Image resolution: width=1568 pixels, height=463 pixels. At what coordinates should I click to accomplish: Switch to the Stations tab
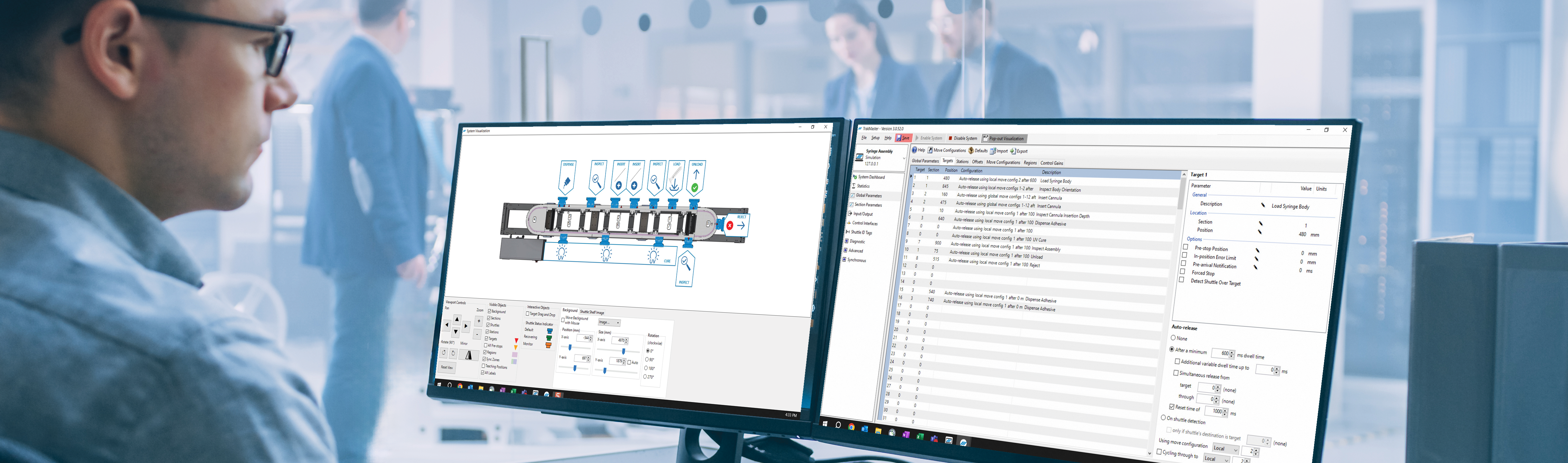[x=962, y=162]
